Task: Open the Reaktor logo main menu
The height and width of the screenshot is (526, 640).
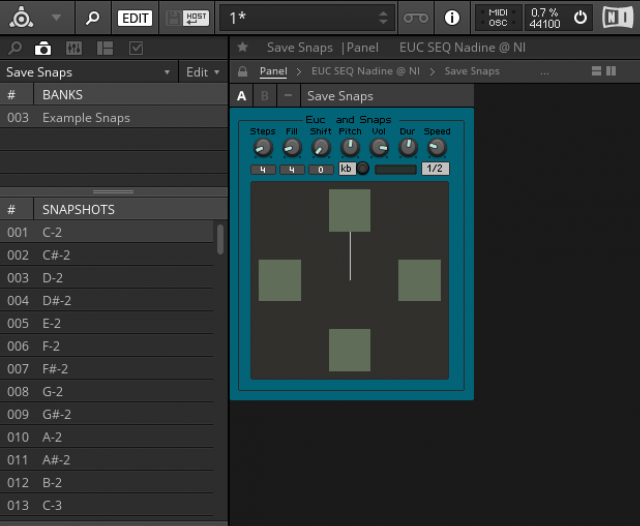Action: [x=21, y=17]
